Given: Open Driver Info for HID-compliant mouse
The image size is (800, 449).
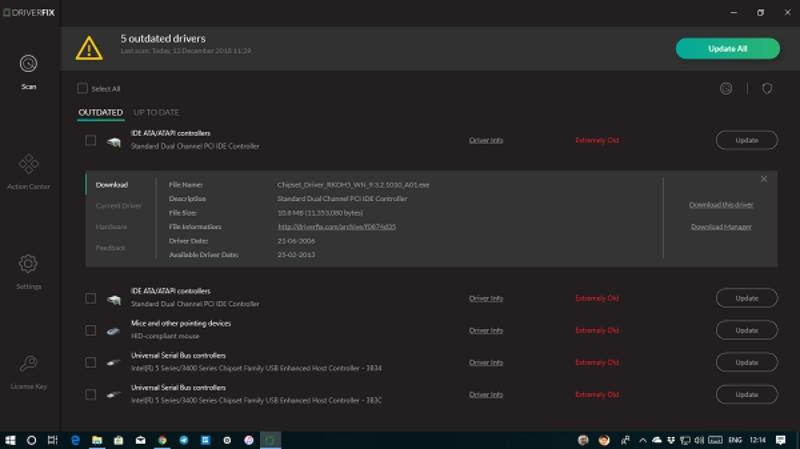Looking at the screenshot, I should (486, 331).
